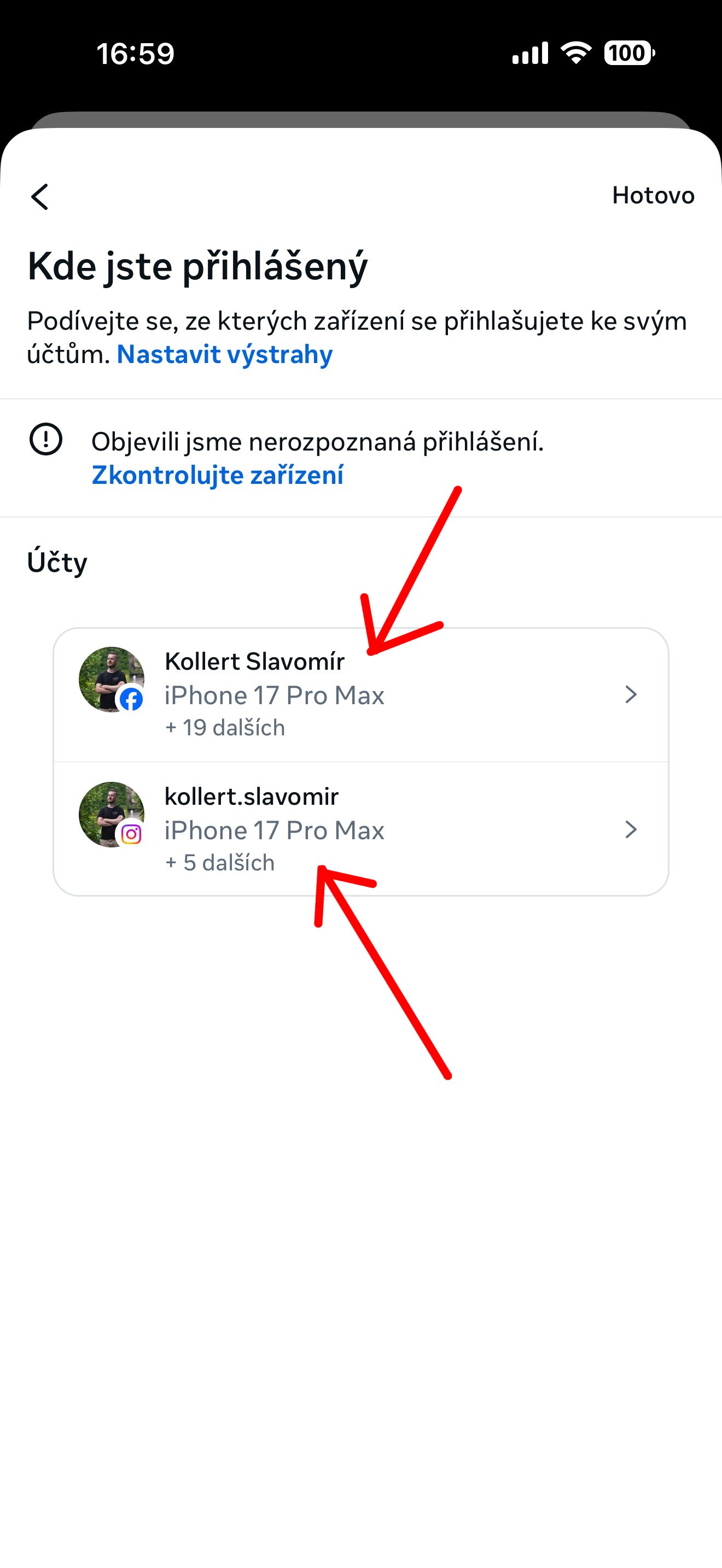The width and height of the screenshot is (722, 1568).
Task: Click the Facebook account profile picture
Action: [107, 675]
